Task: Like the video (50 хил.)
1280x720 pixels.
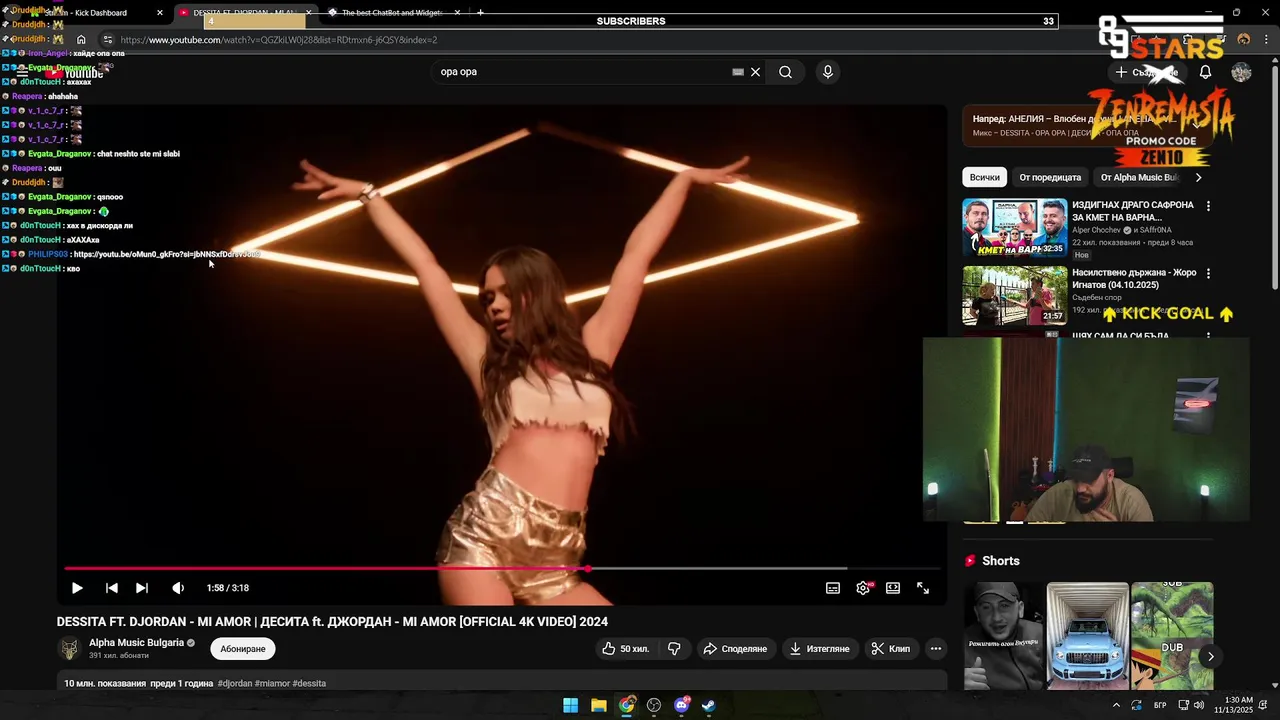Action: (625, 649)
